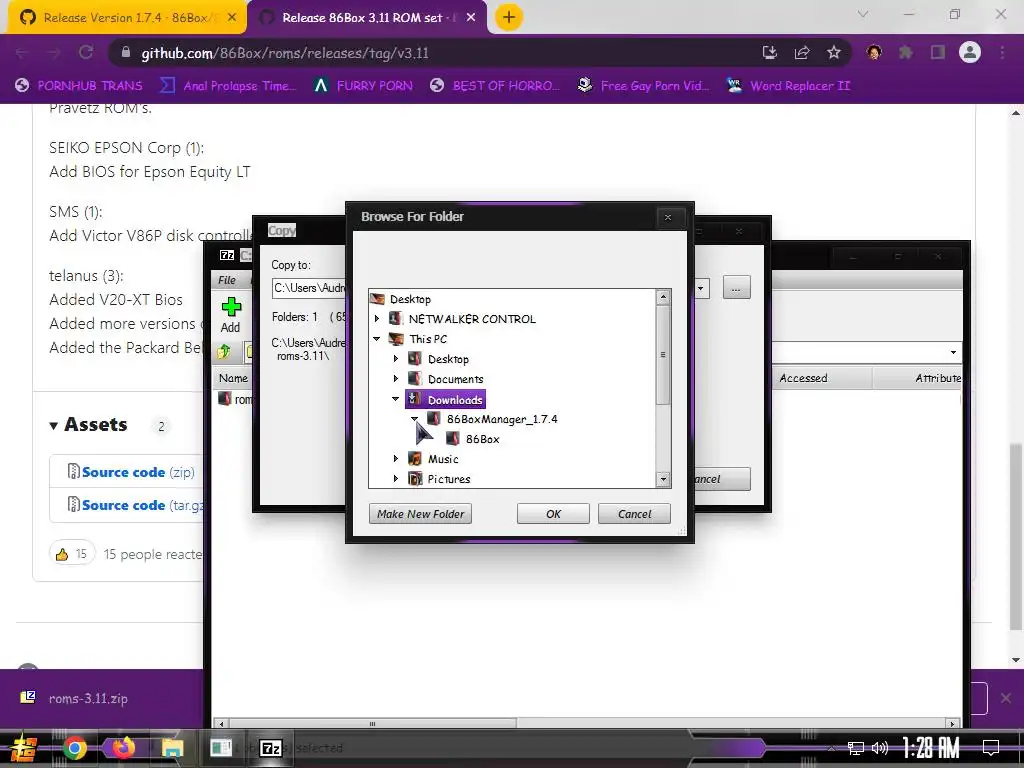Expand the NETWALKER CONTROL node
This screenshot has width=1024, height=768.
pos(377,319)
